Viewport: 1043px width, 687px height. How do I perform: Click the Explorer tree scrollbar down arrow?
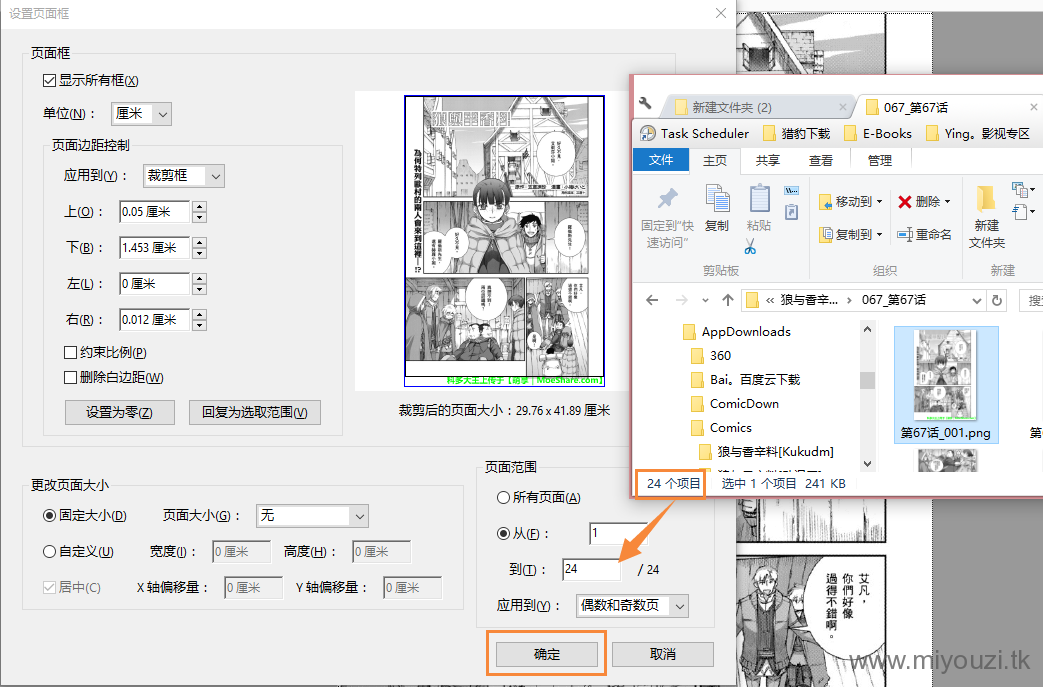(x=867, y=464)
